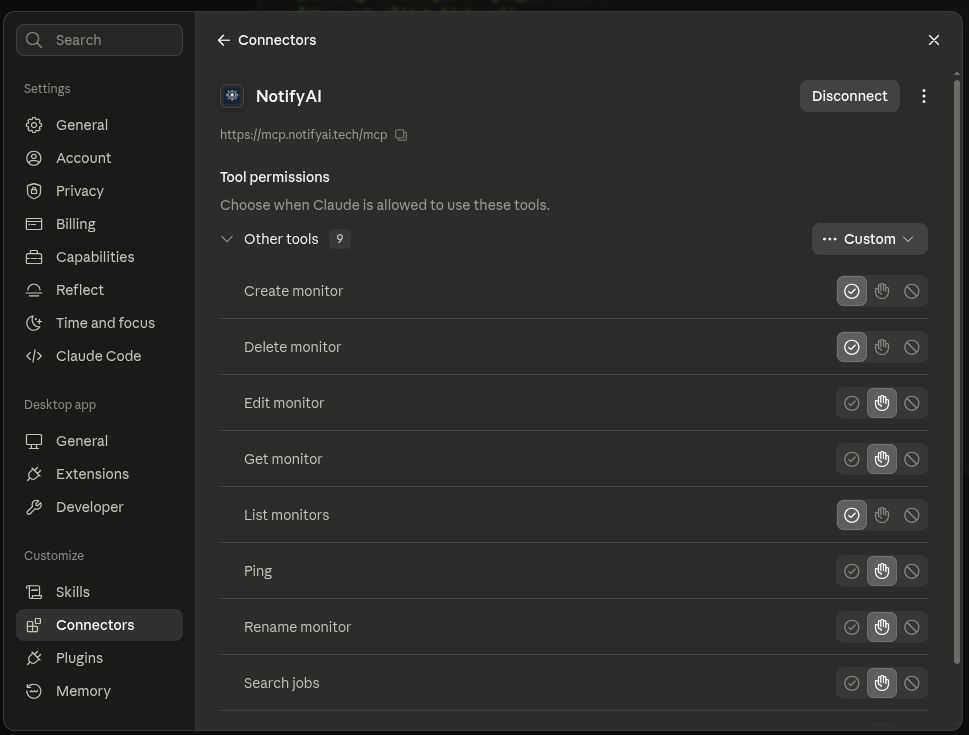Image resolution: width=969 pixels, height=735 pixels.
Task: Open Capabilities settings
Action: 99,257
